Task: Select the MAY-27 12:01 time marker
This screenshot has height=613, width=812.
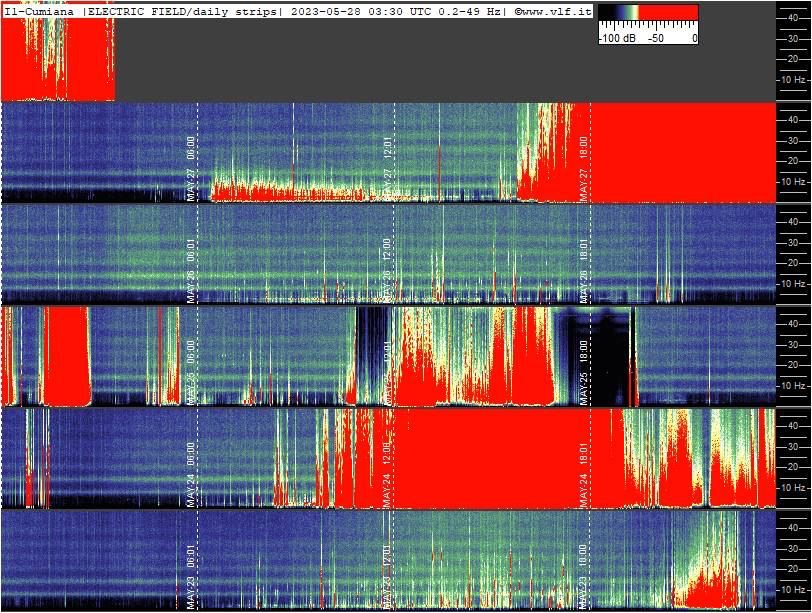Action: [x=387, y=169]
